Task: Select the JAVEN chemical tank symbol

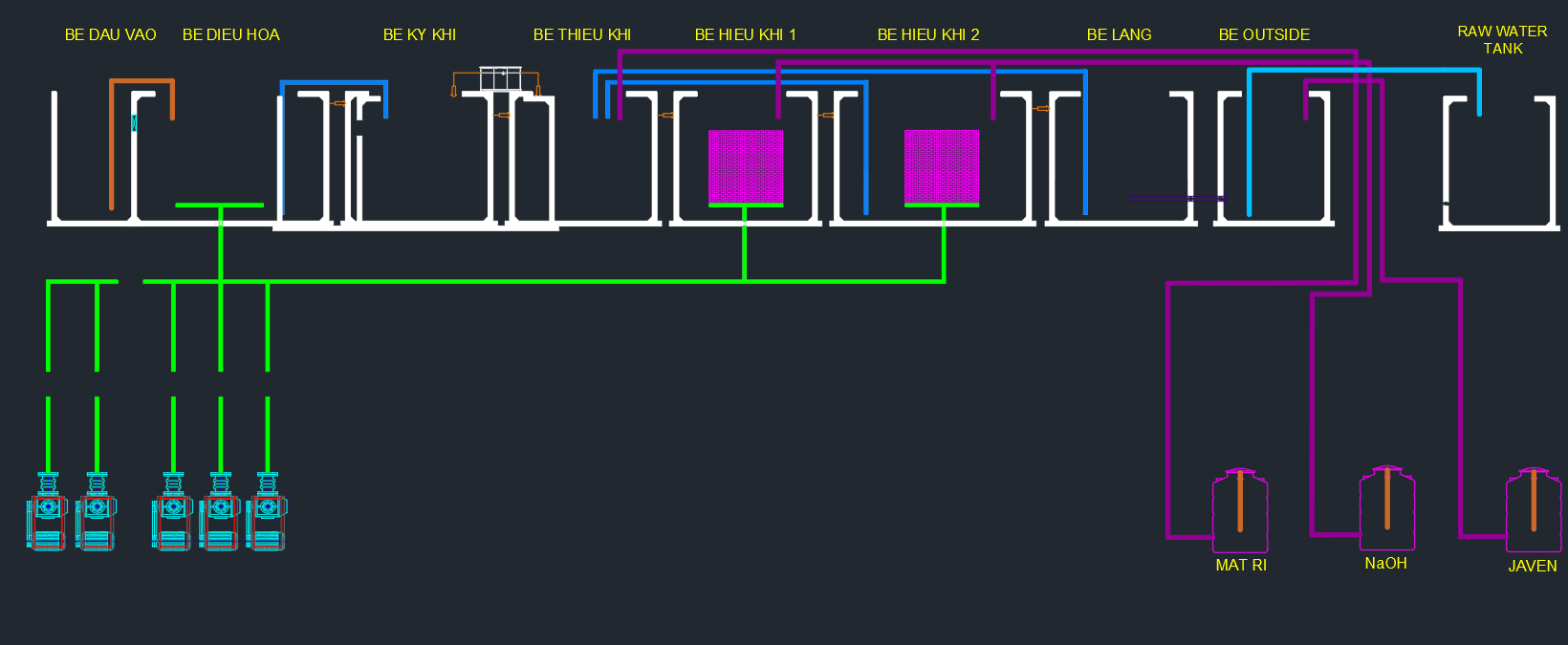Action: point(1534,510)
